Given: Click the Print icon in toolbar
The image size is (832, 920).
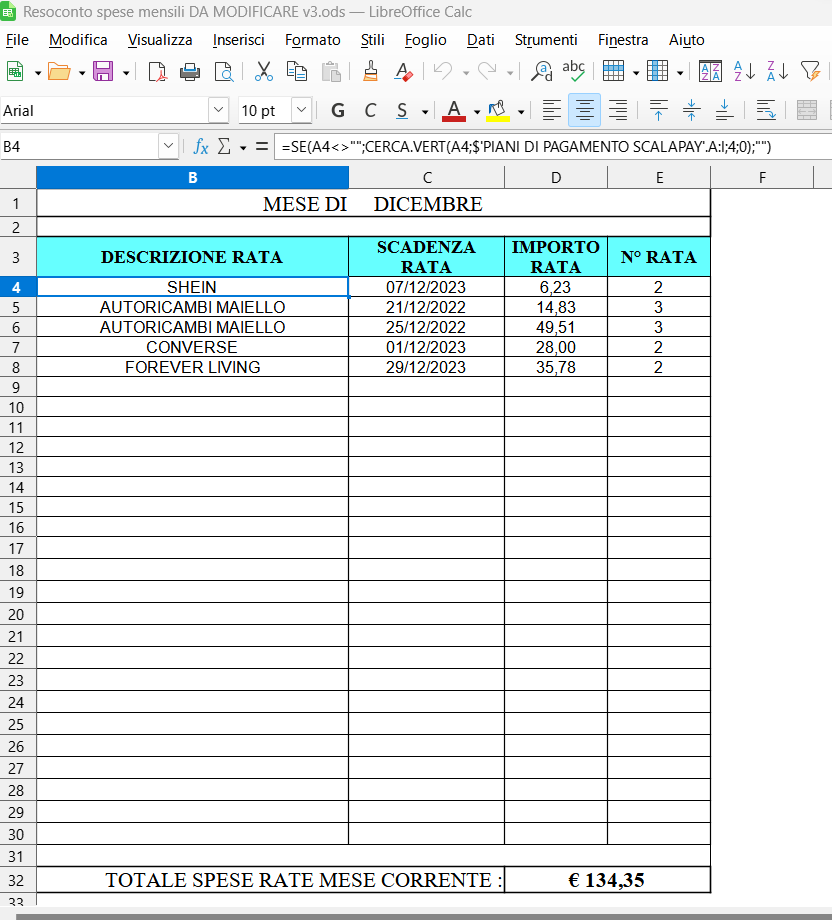Looking at the screenshot, I should point(190,72).
